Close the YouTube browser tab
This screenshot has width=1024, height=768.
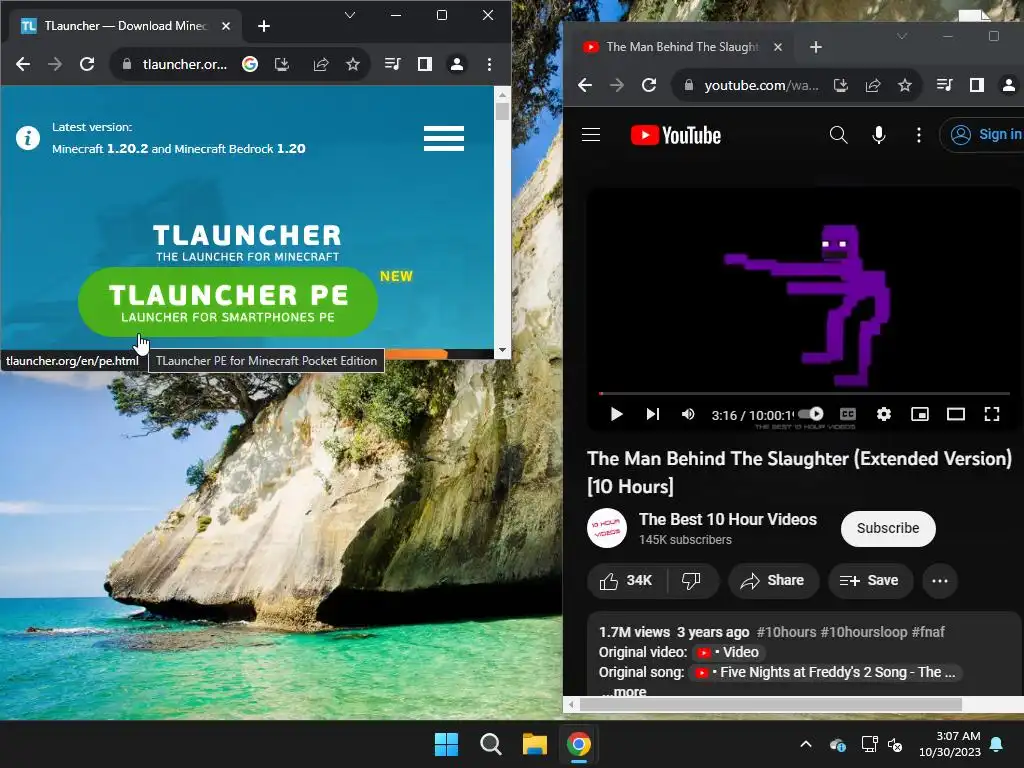[x=778, y=47]
